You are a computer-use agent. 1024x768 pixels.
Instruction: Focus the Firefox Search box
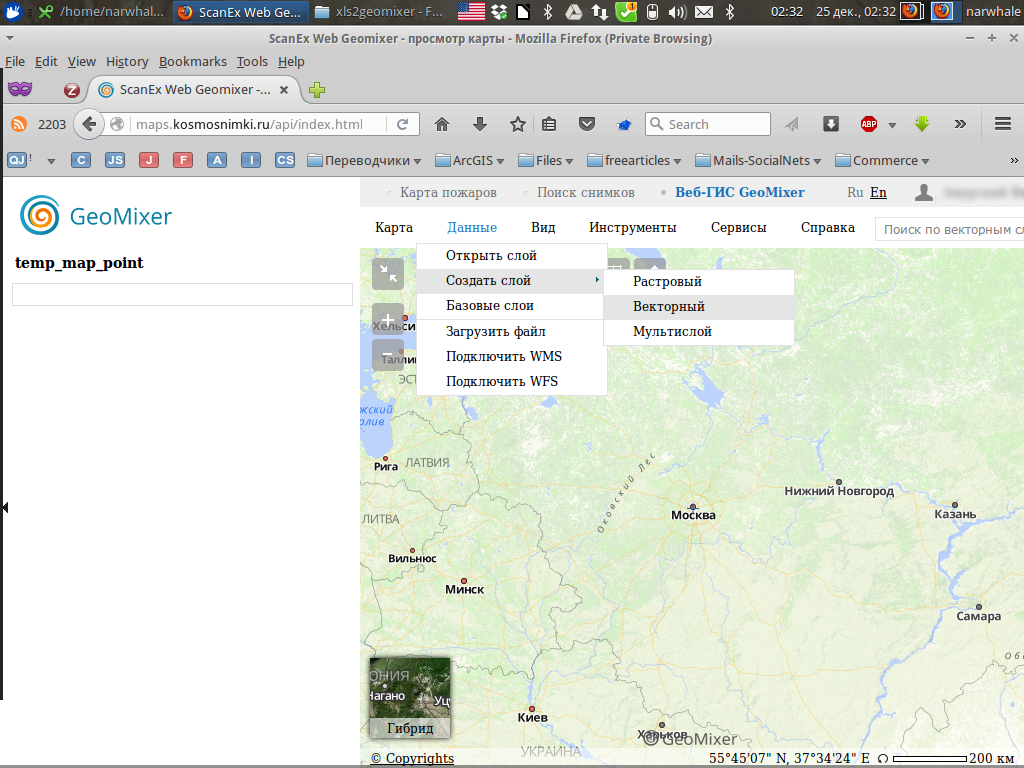708,124
